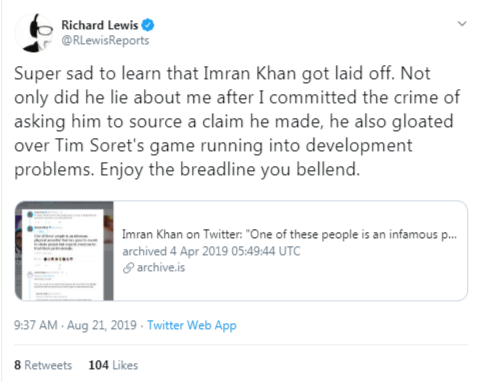Open the archived tweet preview thumbnail
Screen dimensions: 480x382
pyautogui.click(x=64, y=251)
